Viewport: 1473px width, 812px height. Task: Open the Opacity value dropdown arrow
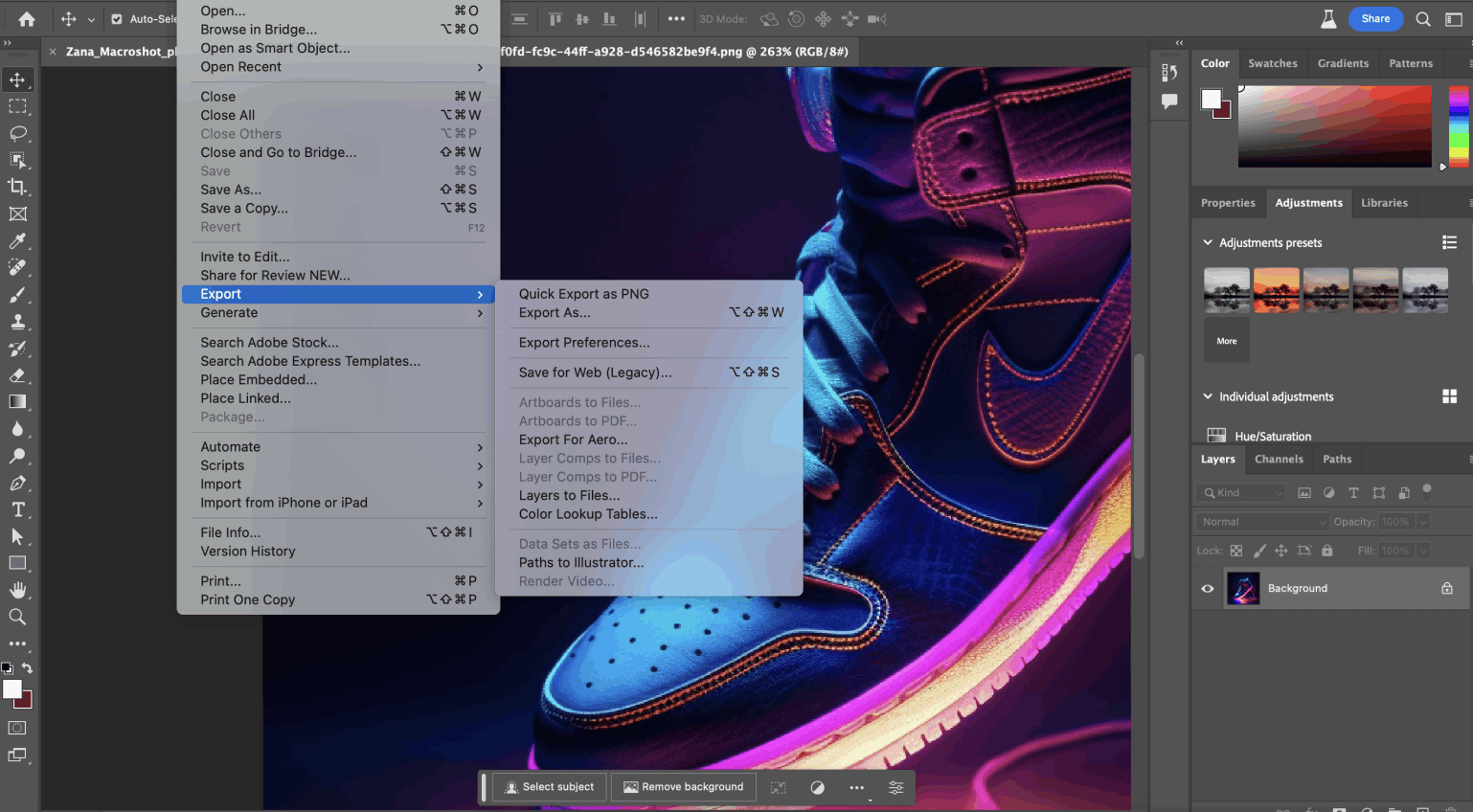tap(1423, 522)
